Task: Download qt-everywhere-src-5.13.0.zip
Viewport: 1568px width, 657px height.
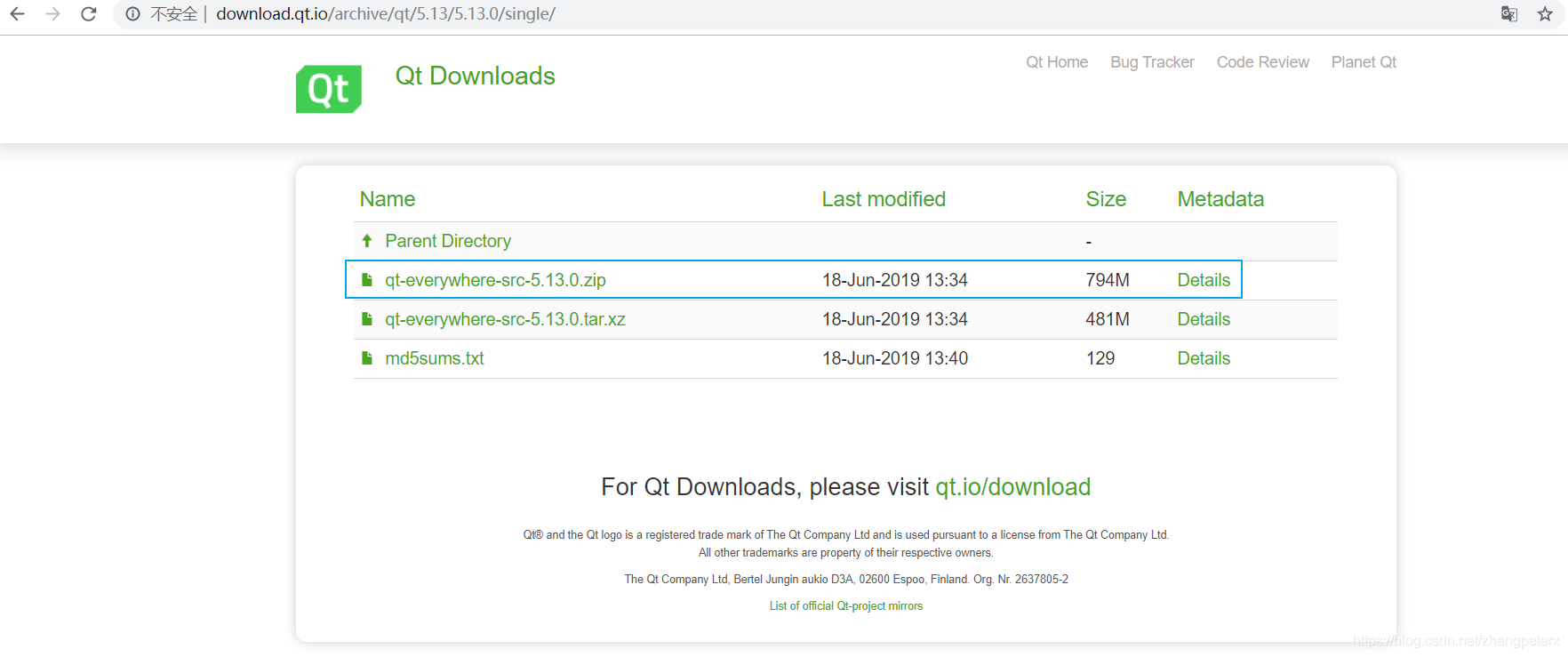Action: [x=495, y=280]
